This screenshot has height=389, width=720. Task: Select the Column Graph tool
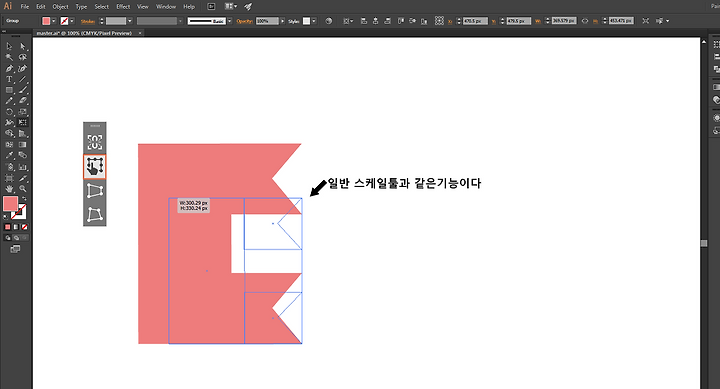tap(22, 167)
